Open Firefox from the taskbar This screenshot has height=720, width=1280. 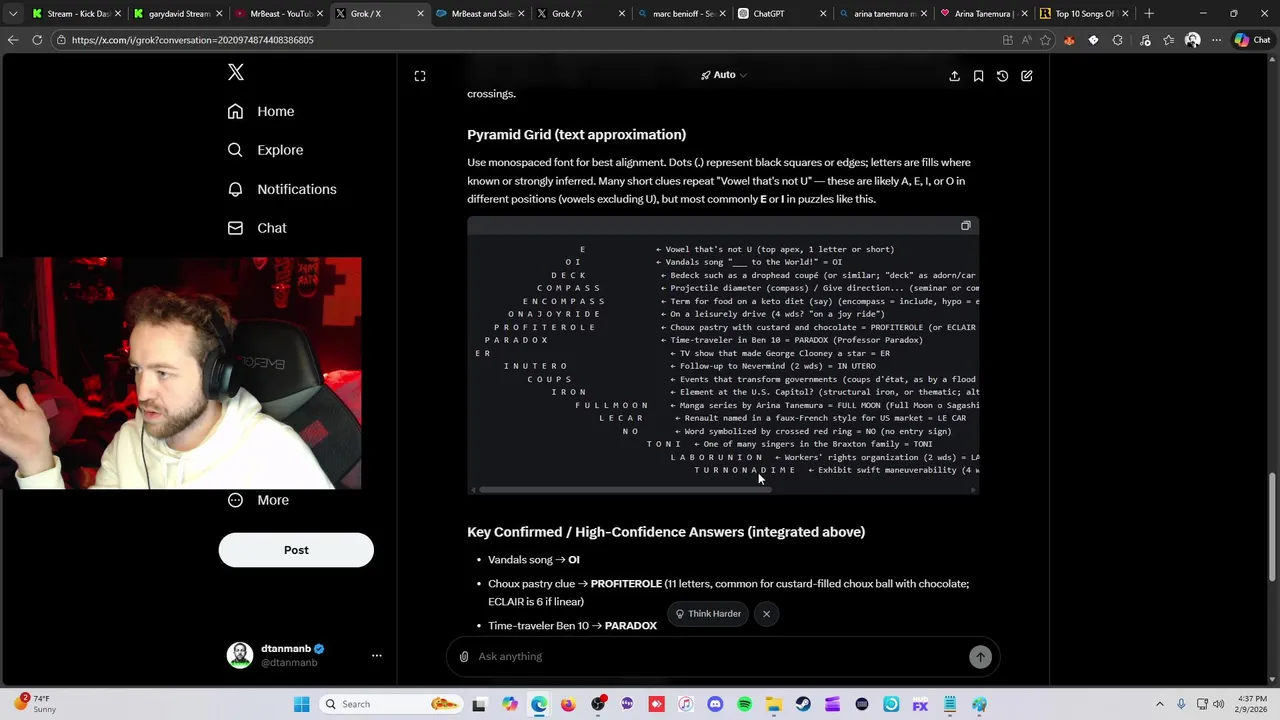click(568, 704)
